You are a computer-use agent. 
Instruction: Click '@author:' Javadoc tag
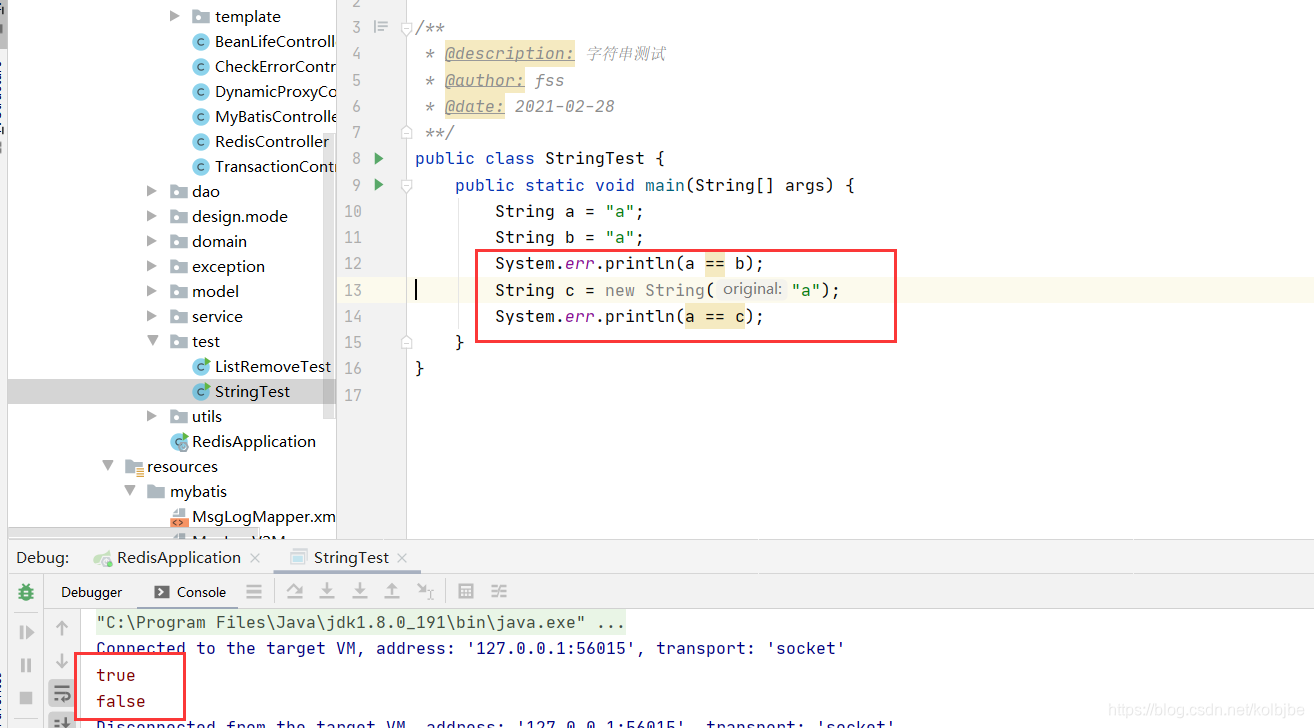pos(485,80)
